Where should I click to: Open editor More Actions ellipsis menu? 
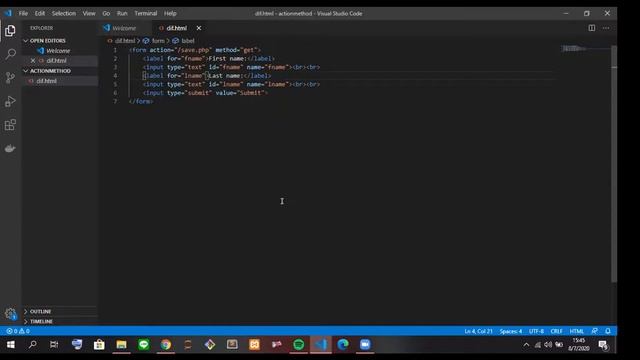tap(606, 28)
